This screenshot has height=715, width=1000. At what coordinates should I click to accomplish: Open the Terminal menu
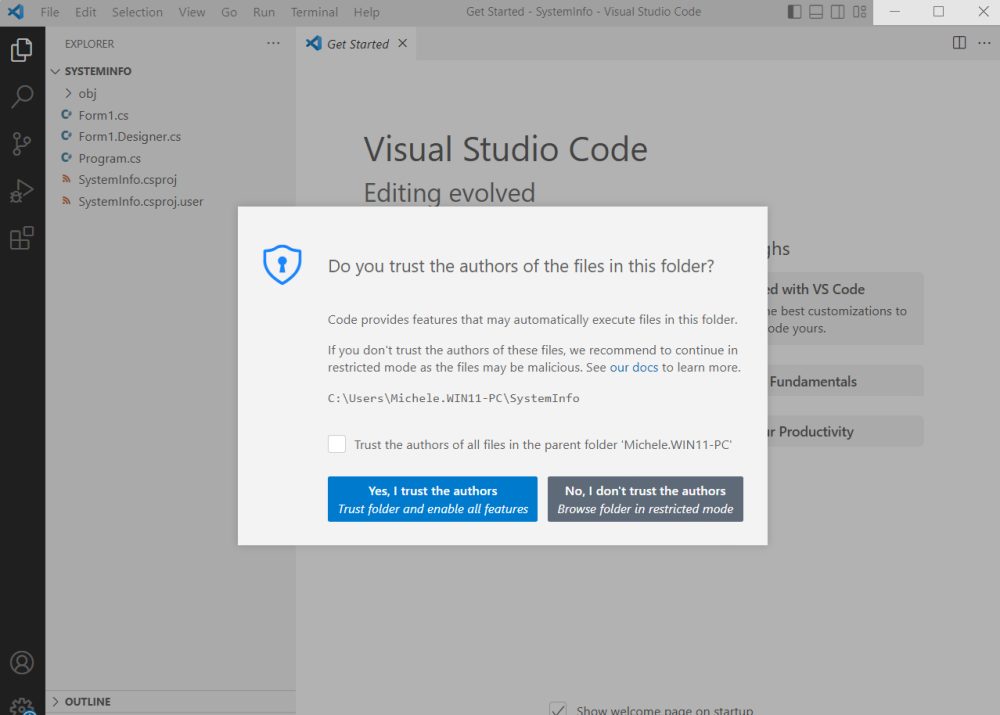314,12
